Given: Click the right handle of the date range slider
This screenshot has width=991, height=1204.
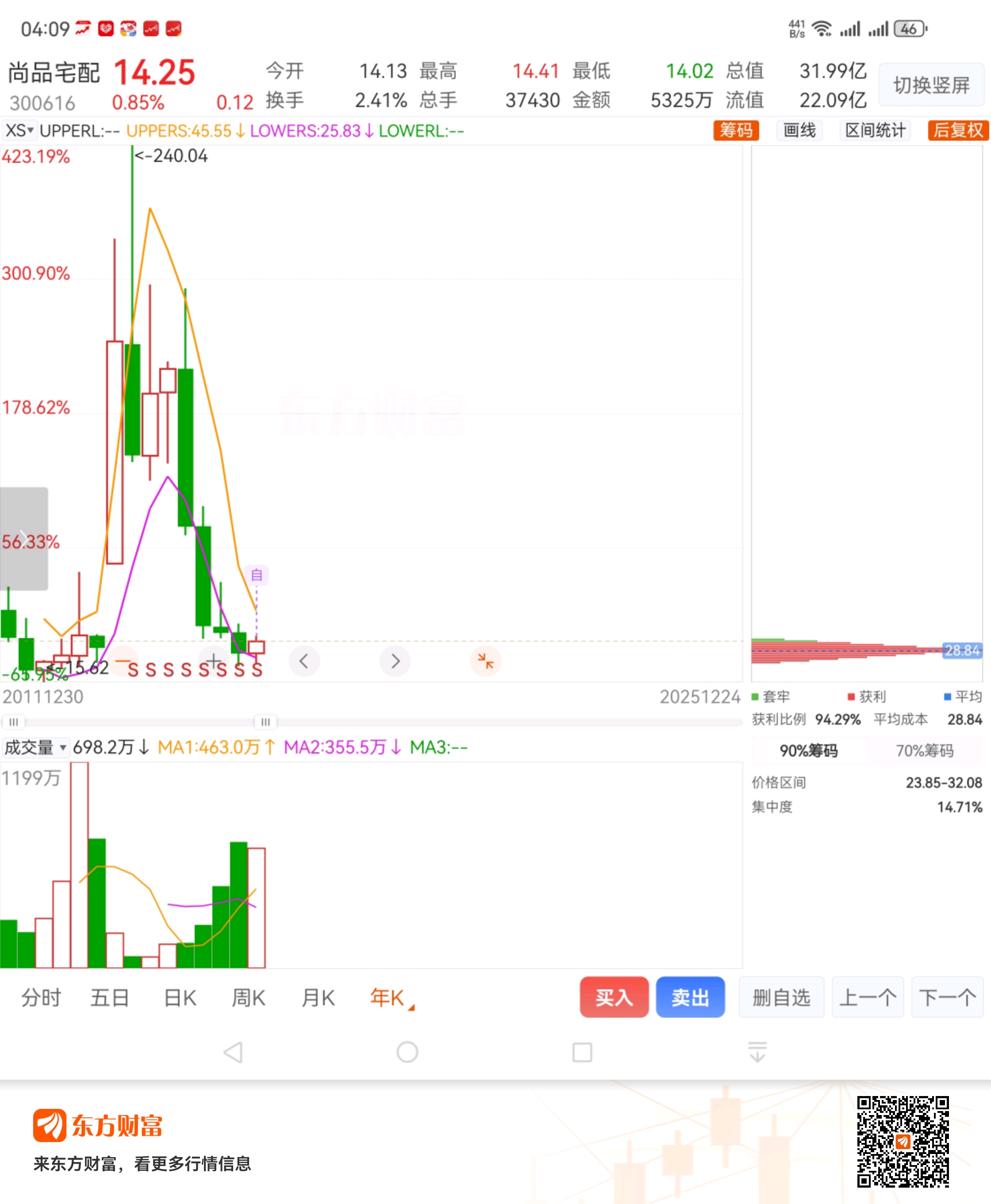Looking at the screenshot, I should pos(265,722).
